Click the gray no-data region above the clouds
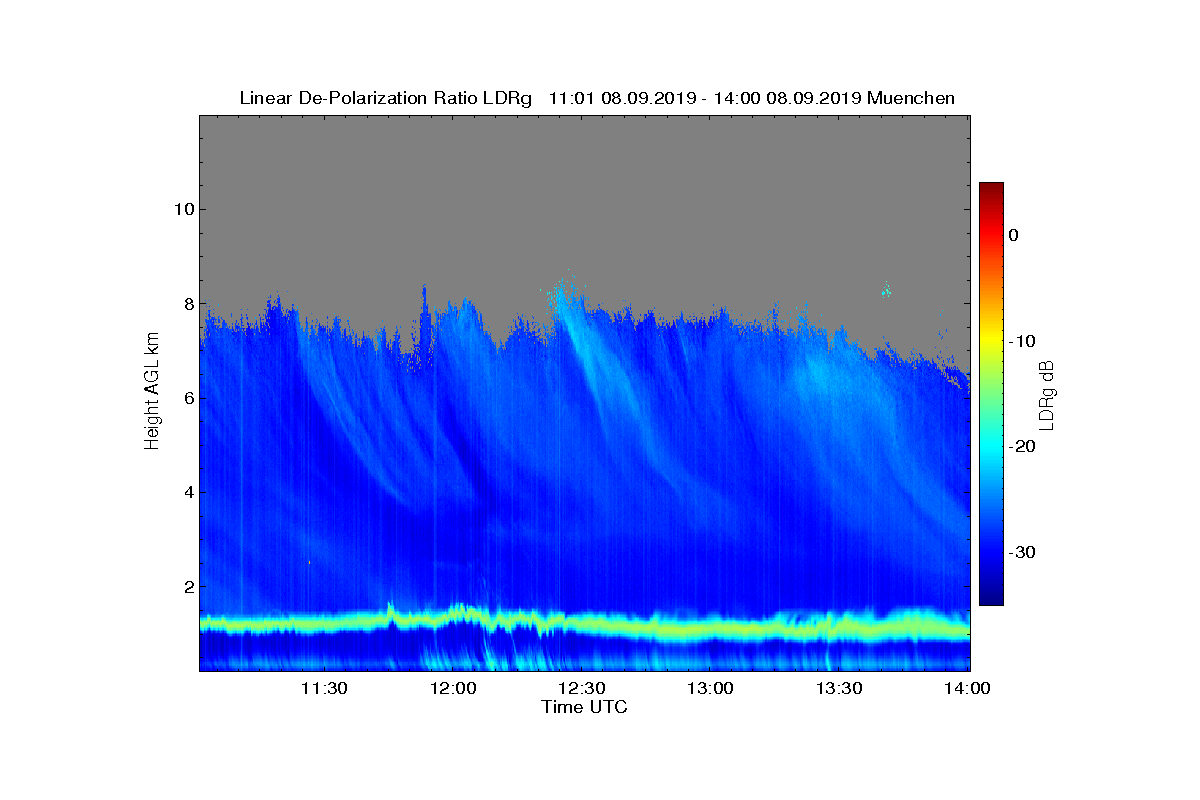Viewport: 1200px width, 800px height. click(x=585, y=200)
